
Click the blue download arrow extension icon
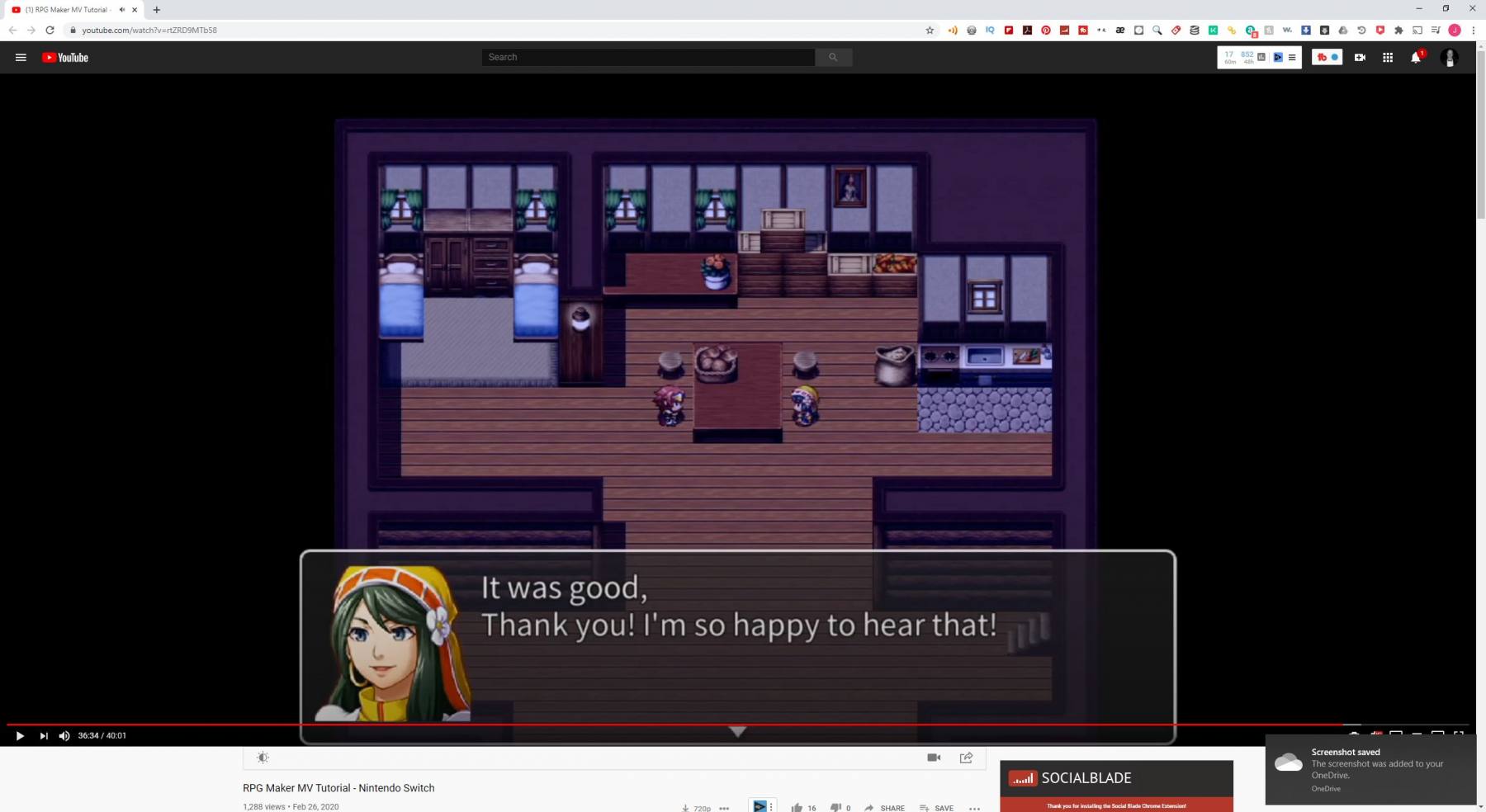coord(1306,31)
